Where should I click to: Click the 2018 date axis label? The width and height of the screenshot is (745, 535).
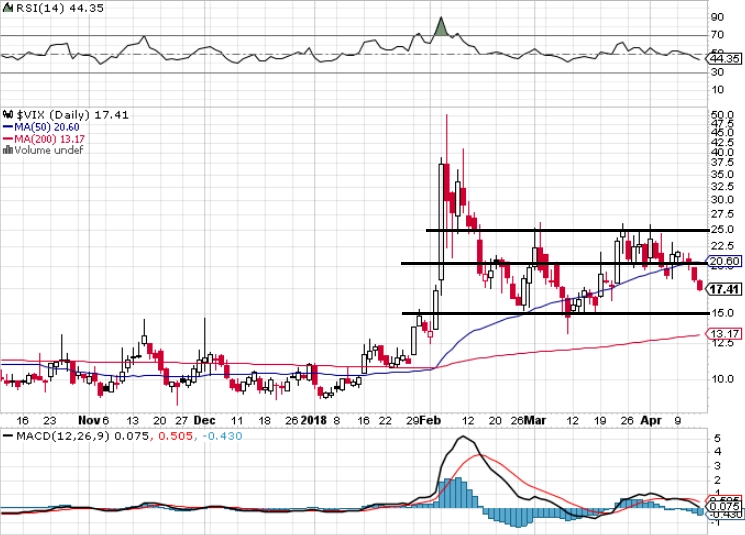pos(314,420)
